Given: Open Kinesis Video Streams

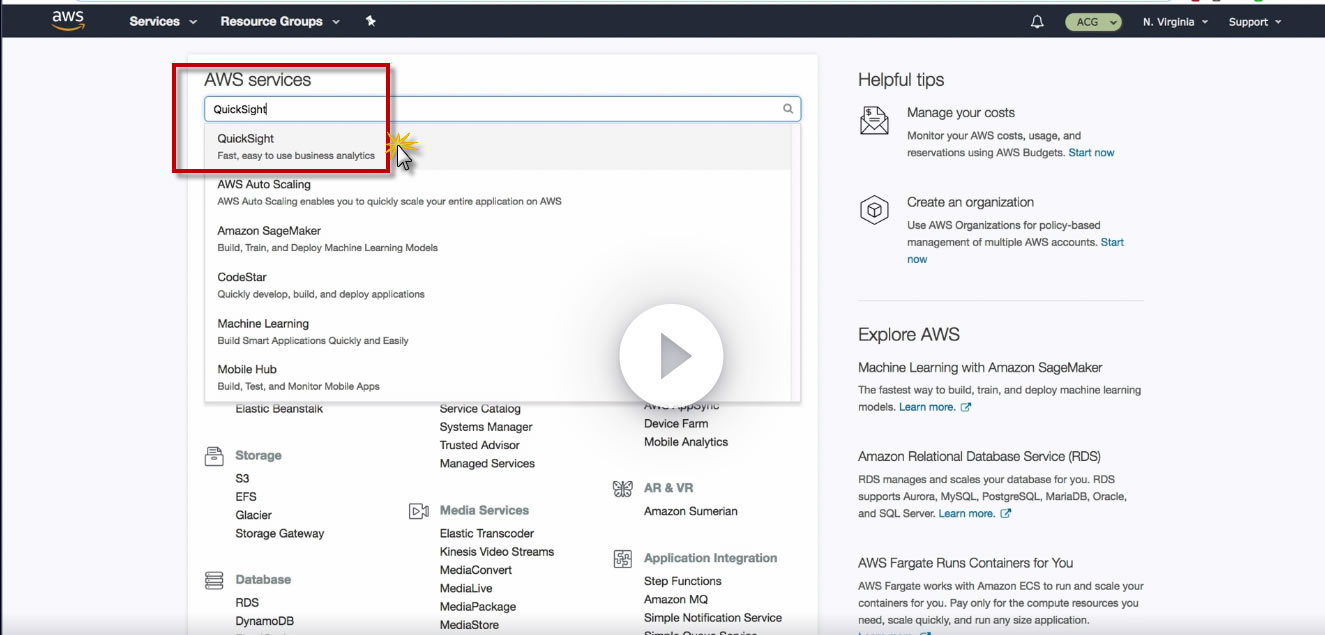Looking at the screenshot, I should coord(497,552).
